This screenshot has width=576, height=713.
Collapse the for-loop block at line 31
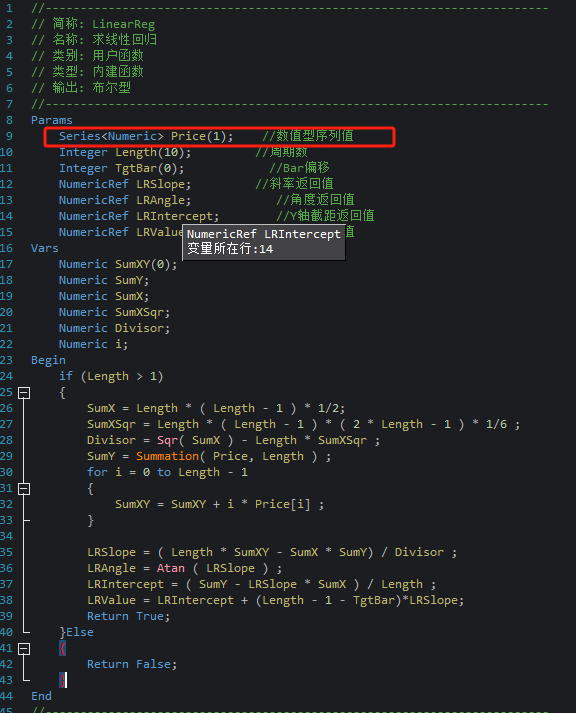pyautogui.click(x=24, y=489)
